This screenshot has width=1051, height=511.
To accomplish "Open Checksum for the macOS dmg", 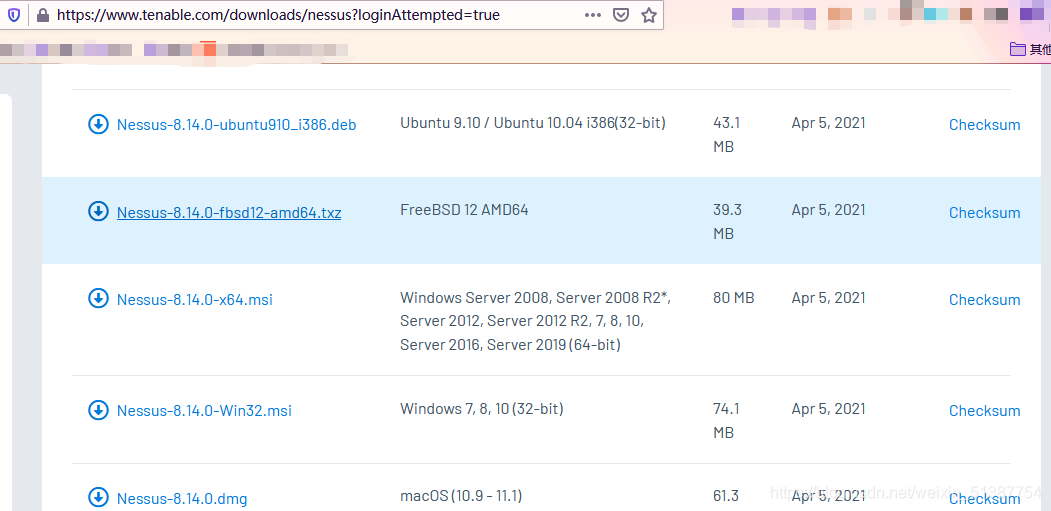I will tap(985, 498).
